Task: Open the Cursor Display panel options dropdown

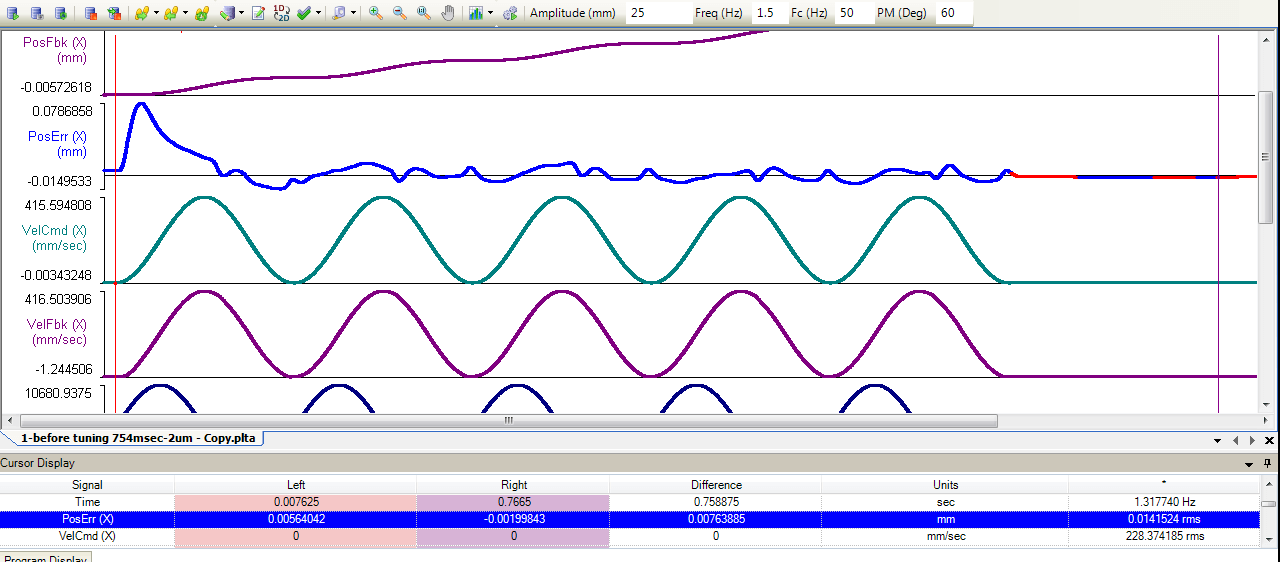Action: click(1250, 463)
